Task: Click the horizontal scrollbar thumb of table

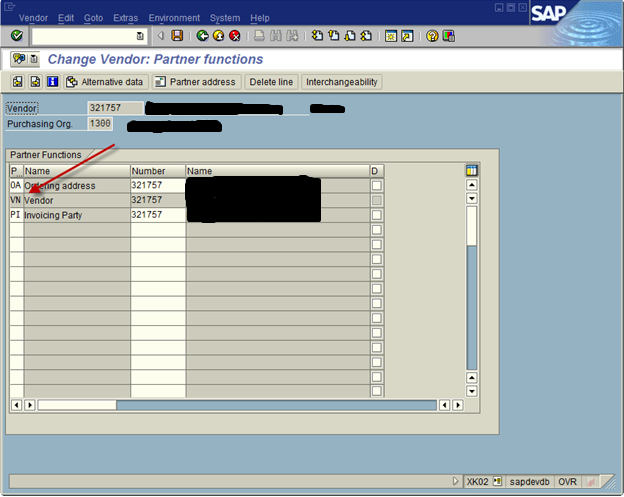Action: point(77,405)
